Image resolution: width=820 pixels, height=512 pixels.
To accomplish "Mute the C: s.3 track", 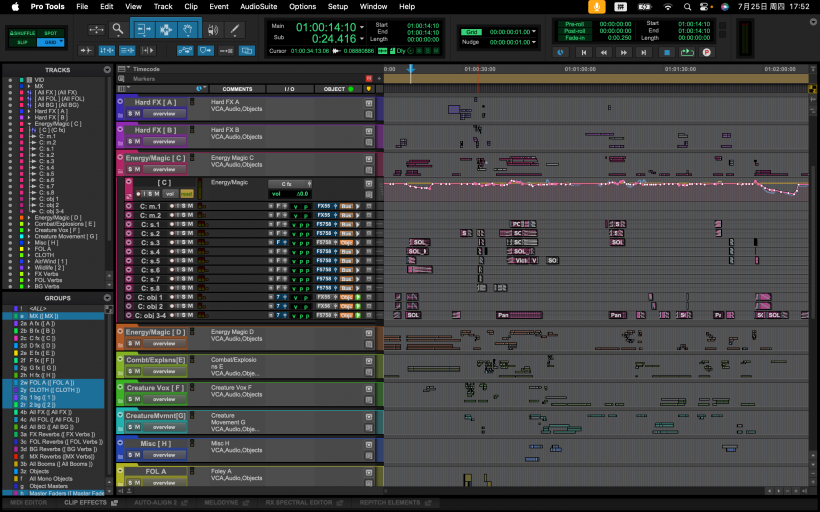I will pyautogui.click(x=190, y=242).
